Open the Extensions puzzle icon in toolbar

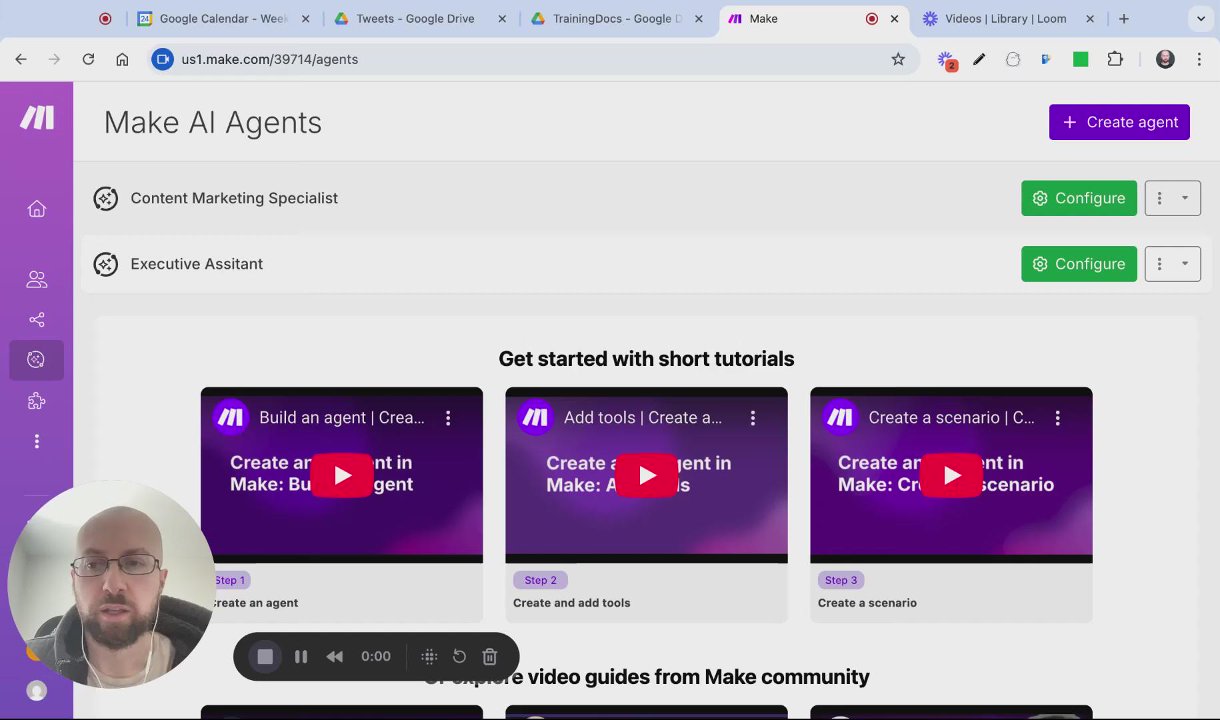coord(1115,59)
